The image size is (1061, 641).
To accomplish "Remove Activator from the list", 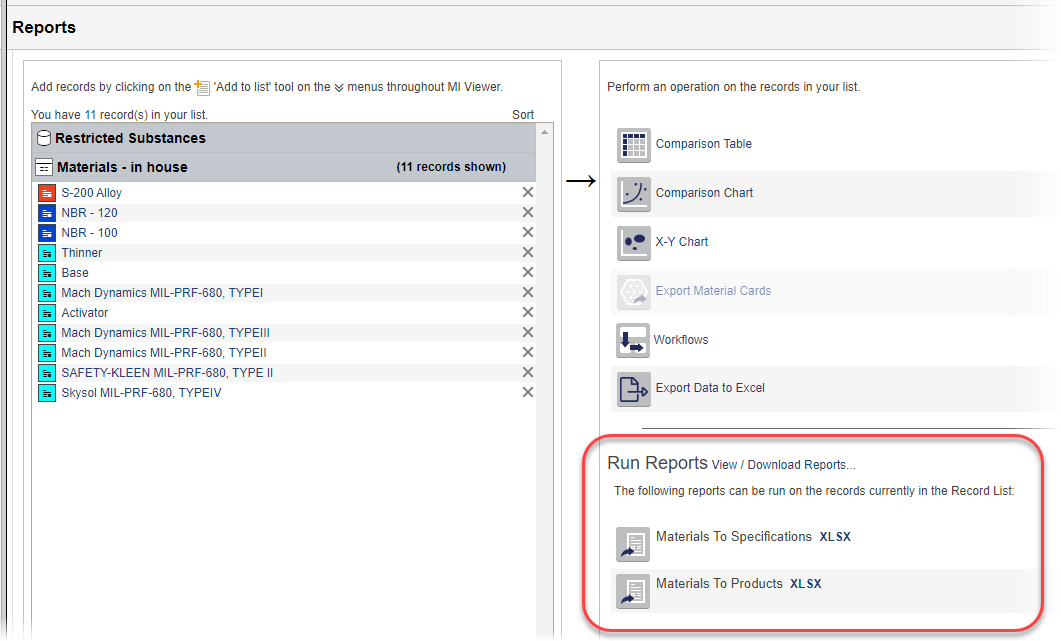I will [528, 312].
